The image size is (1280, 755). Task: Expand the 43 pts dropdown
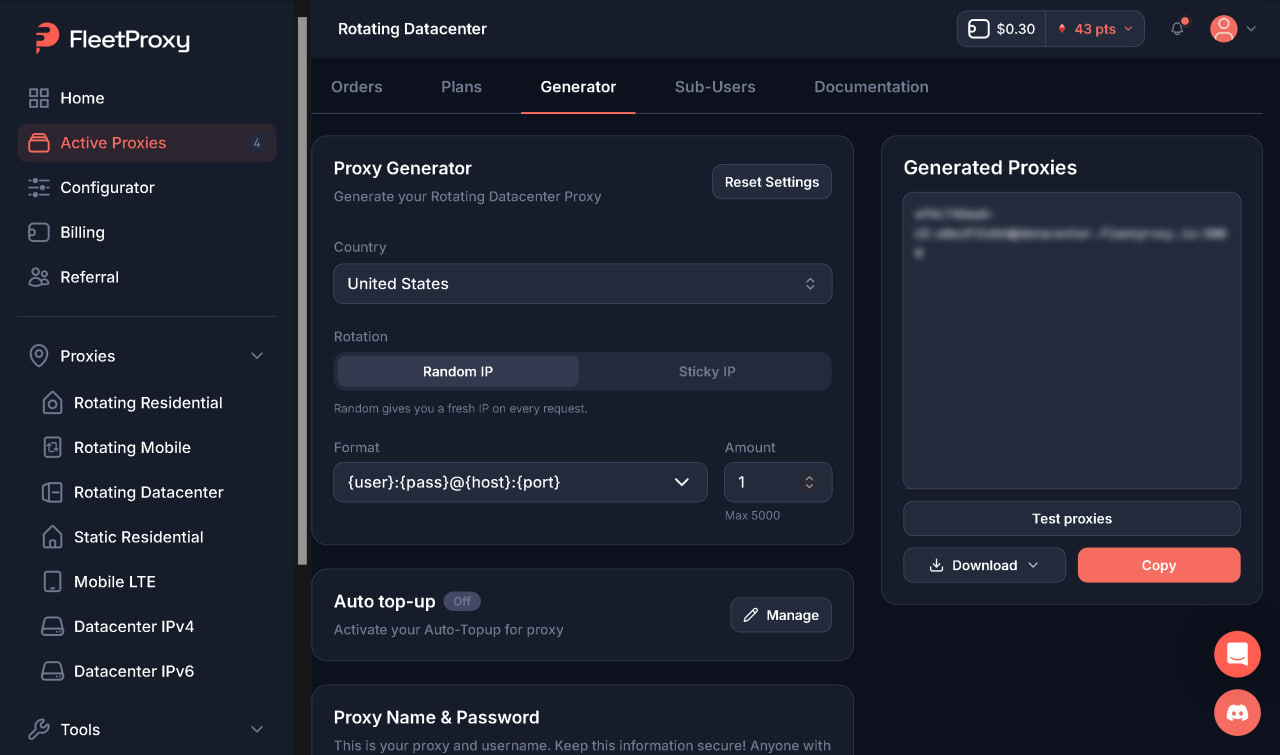[1096, 29]
